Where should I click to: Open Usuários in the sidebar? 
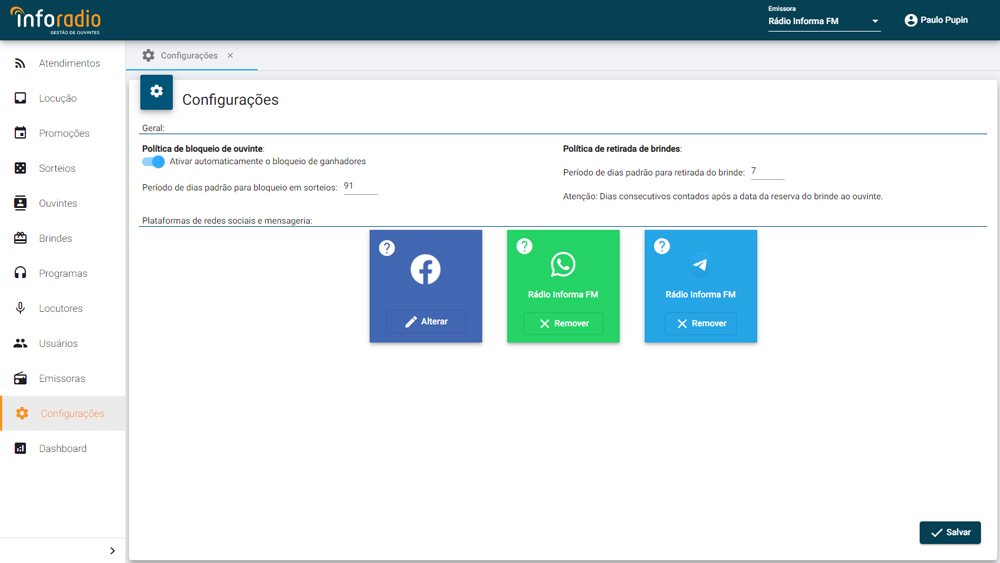pos(62,343)
